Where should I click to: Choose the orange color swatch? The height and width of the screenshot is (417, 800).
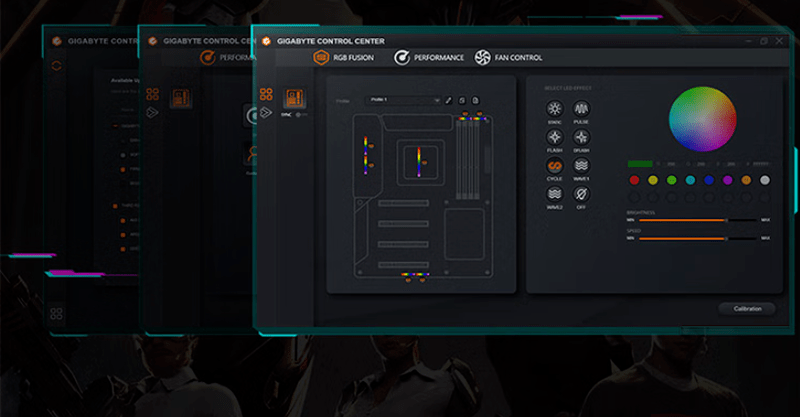coord(746,180)
